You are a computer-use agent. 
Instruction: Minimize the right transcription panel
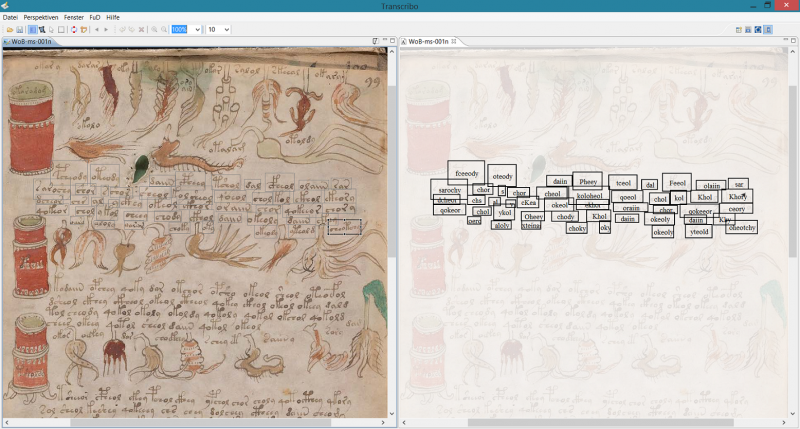[786, 40]
